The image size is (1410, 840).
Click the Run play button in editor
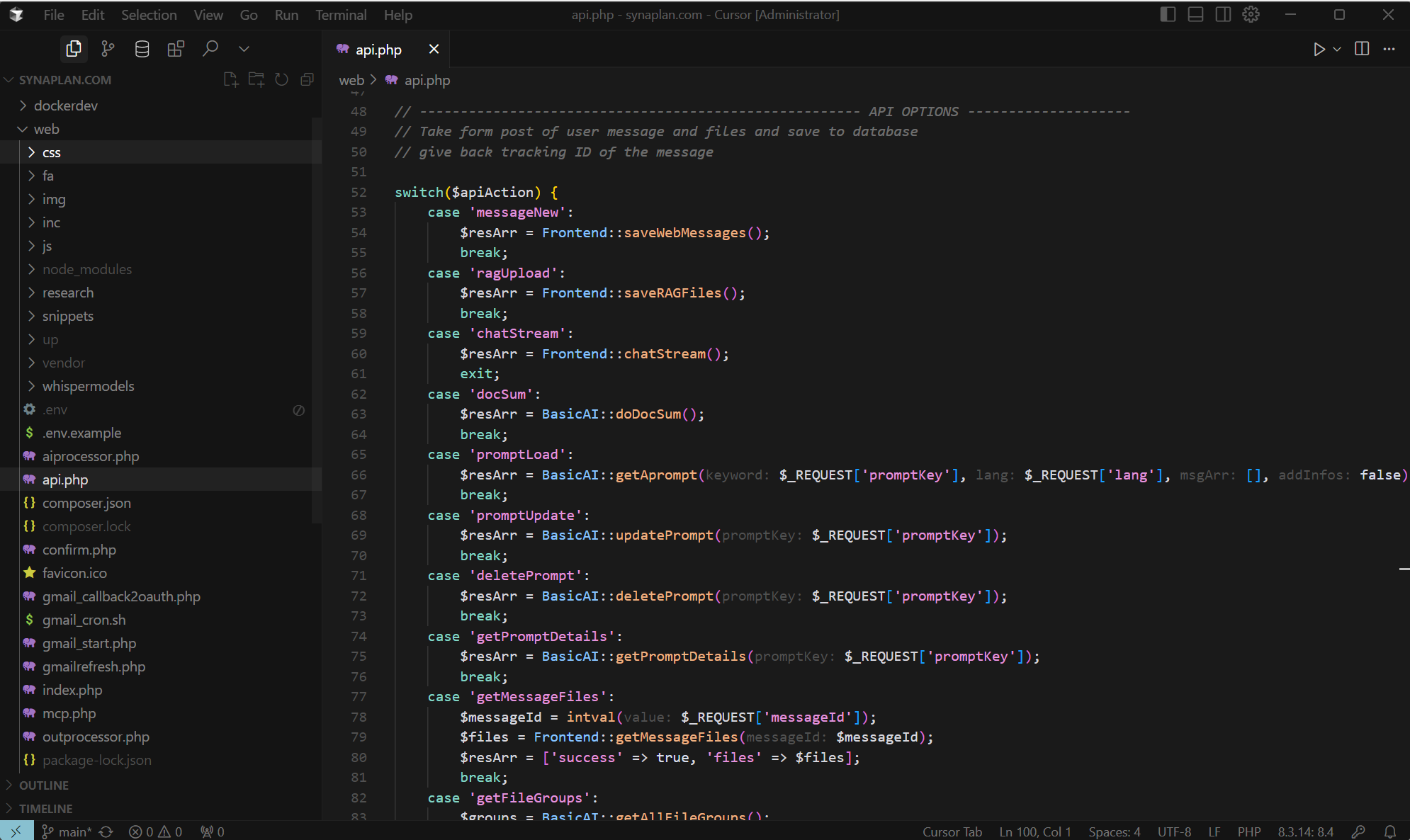[x=1319, y=49]
